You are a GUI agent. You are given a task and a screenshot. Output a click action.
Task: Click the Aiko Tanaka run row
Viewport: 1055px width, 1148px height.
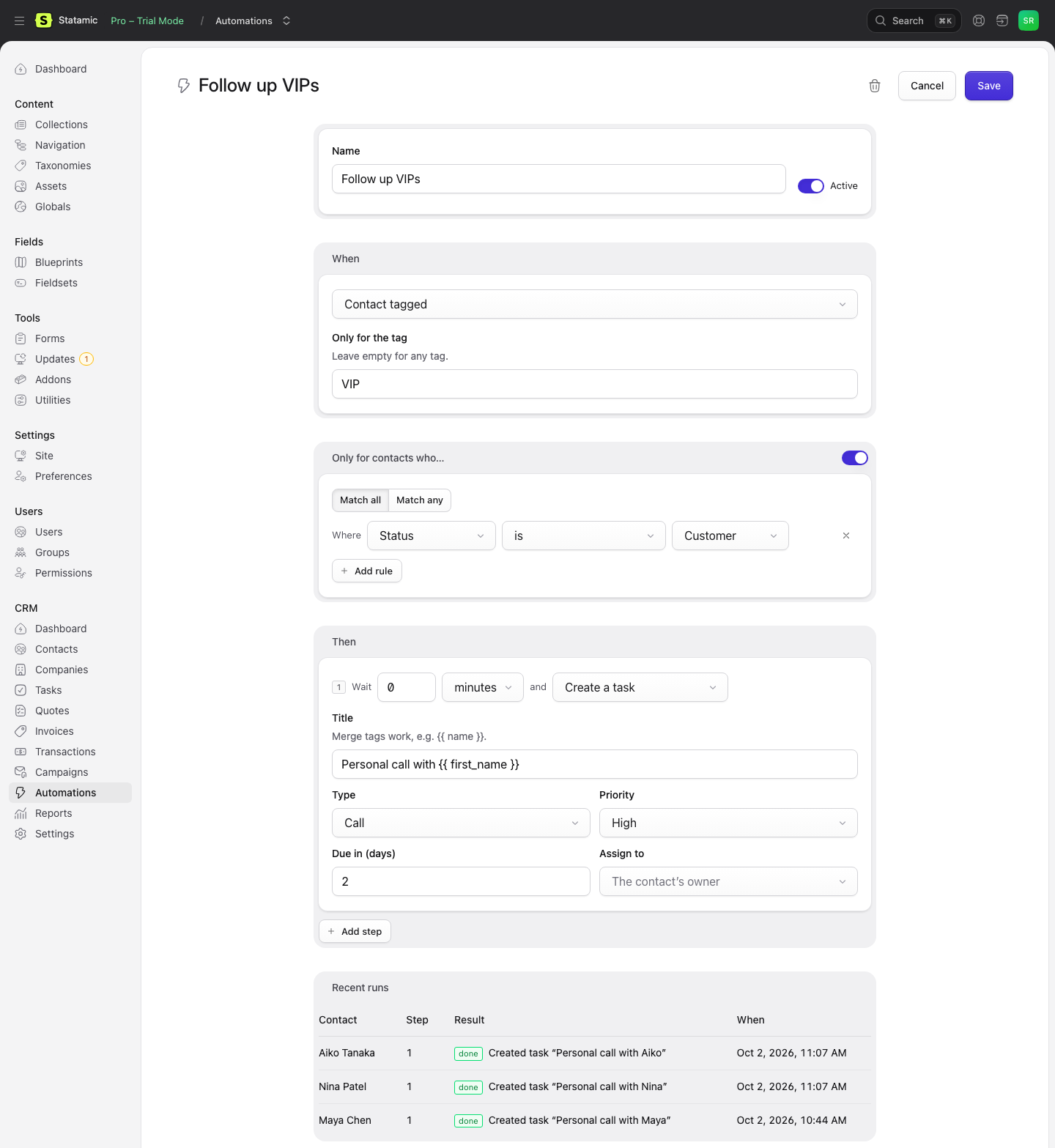[595, 1053]
